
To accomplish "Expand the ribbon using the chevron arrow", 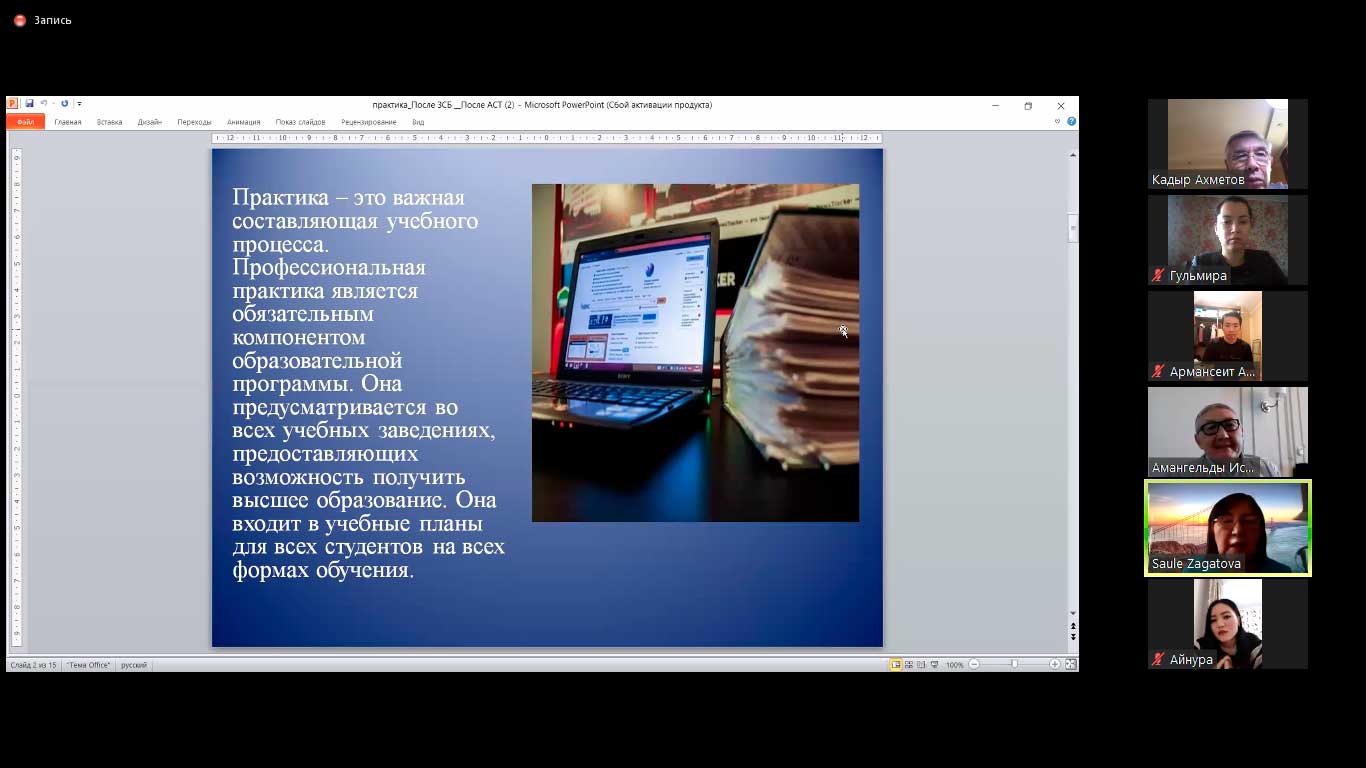I will 1057,122.
